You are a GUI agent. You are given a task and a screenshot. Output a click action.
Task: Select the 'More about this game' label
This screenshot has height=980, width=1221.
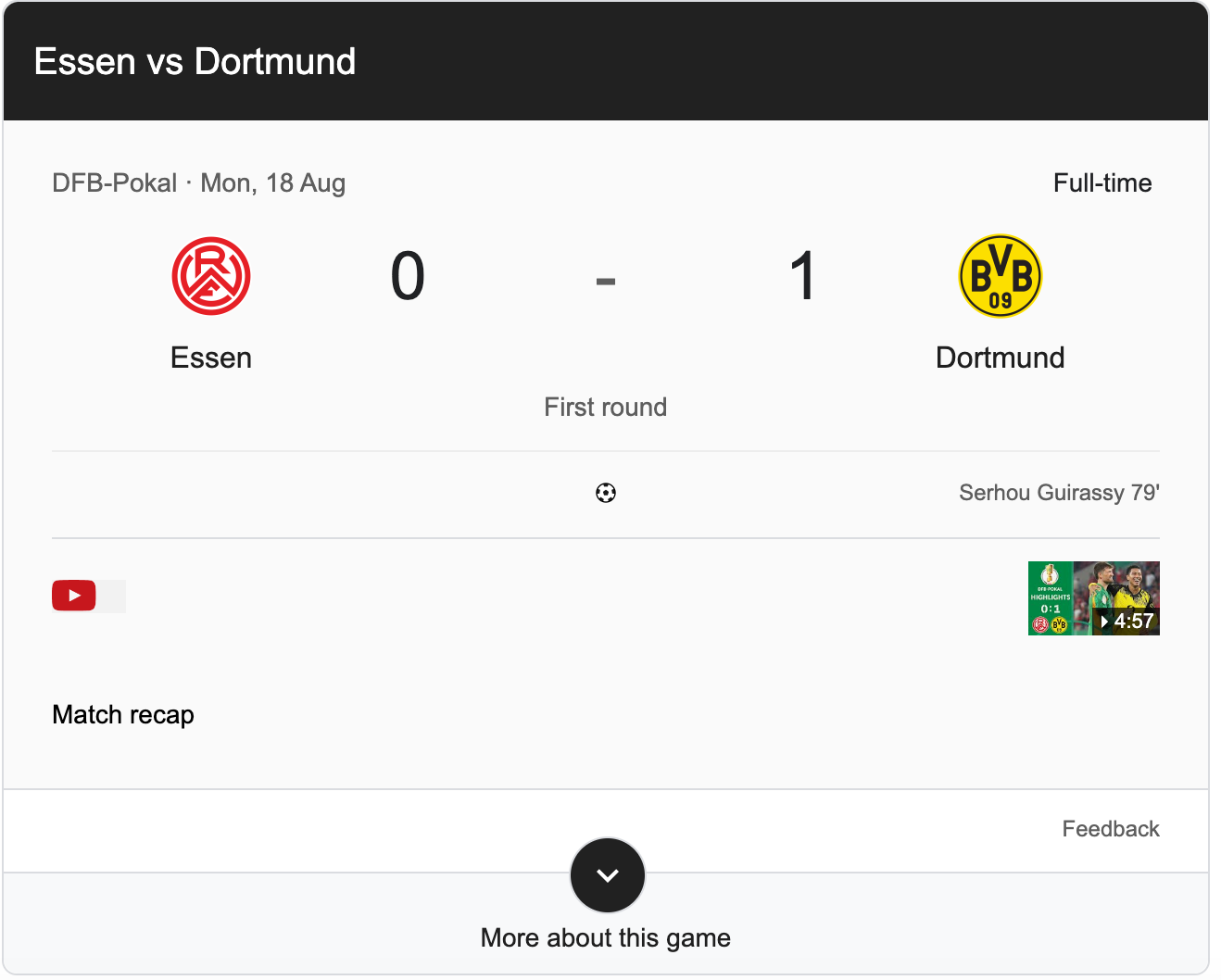pos(605,938)
